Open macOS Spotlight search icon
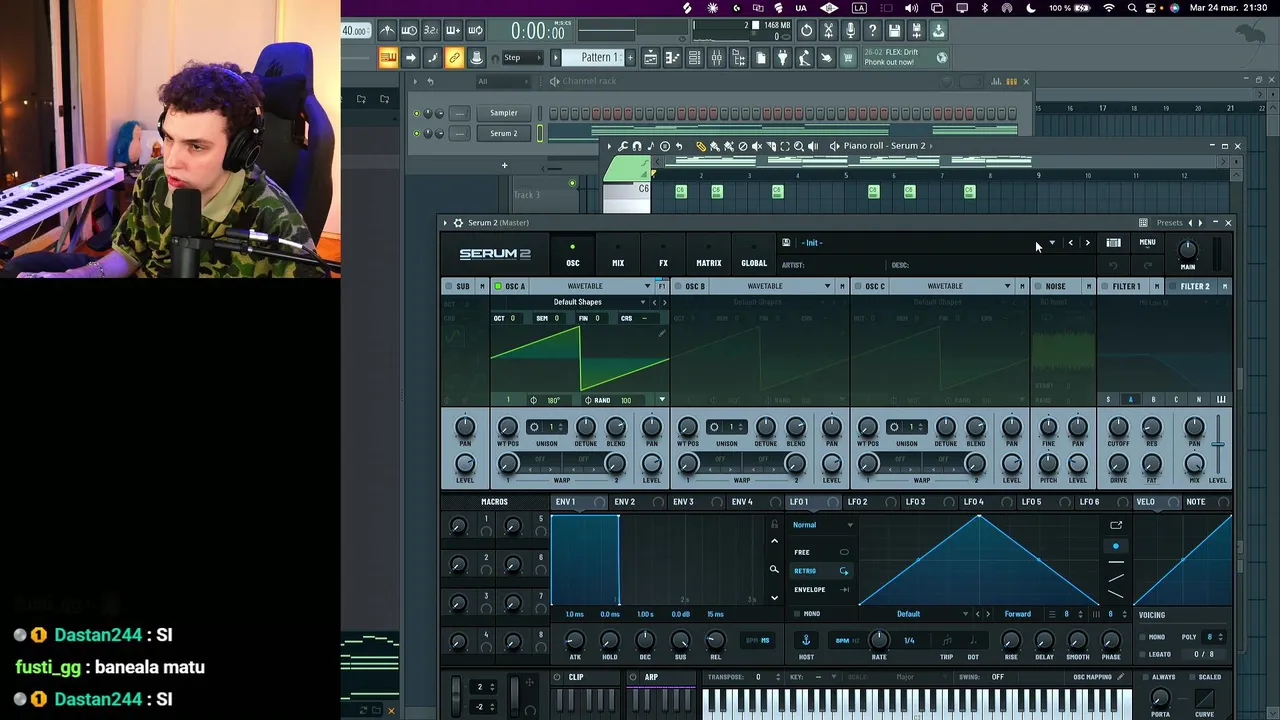Image resolution: width=1280 pixels, height=720 pixels. tap(1132, 8)
